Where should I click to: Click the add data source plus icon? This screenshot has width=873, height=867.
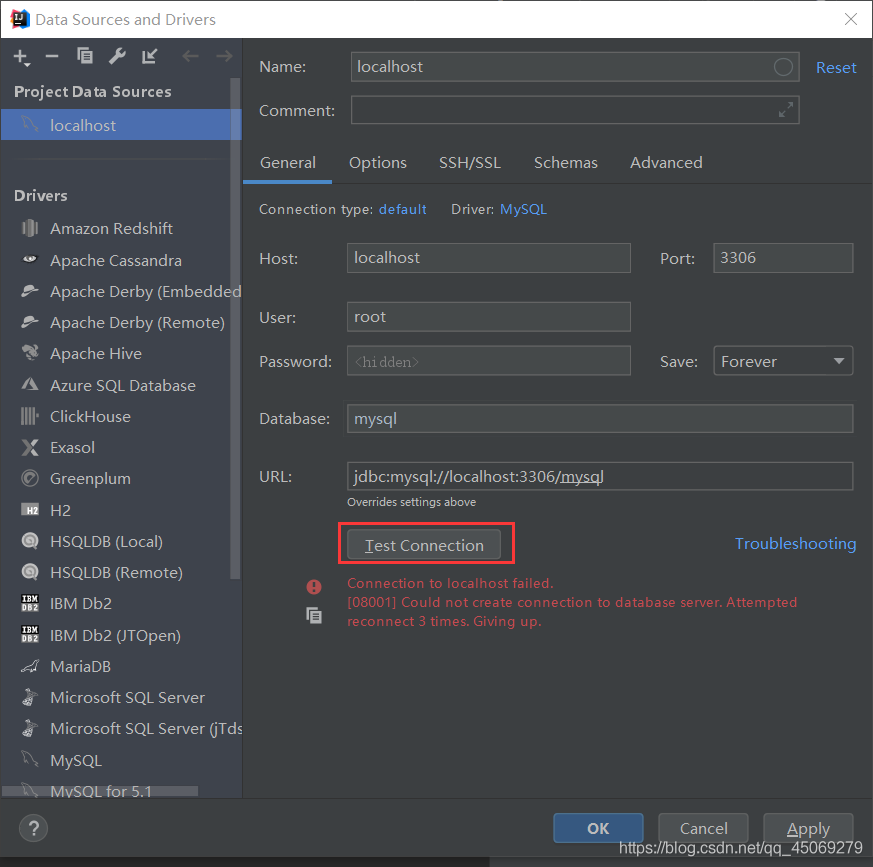point(20,56)
